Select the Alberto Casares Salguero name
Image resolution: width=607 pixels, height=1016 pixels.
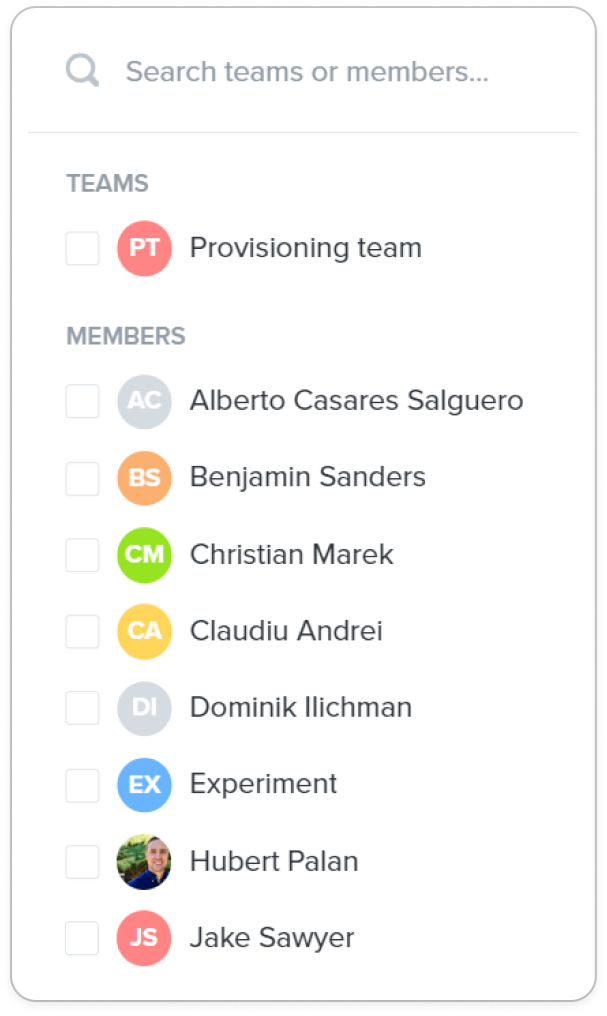[x=356, y=400]
